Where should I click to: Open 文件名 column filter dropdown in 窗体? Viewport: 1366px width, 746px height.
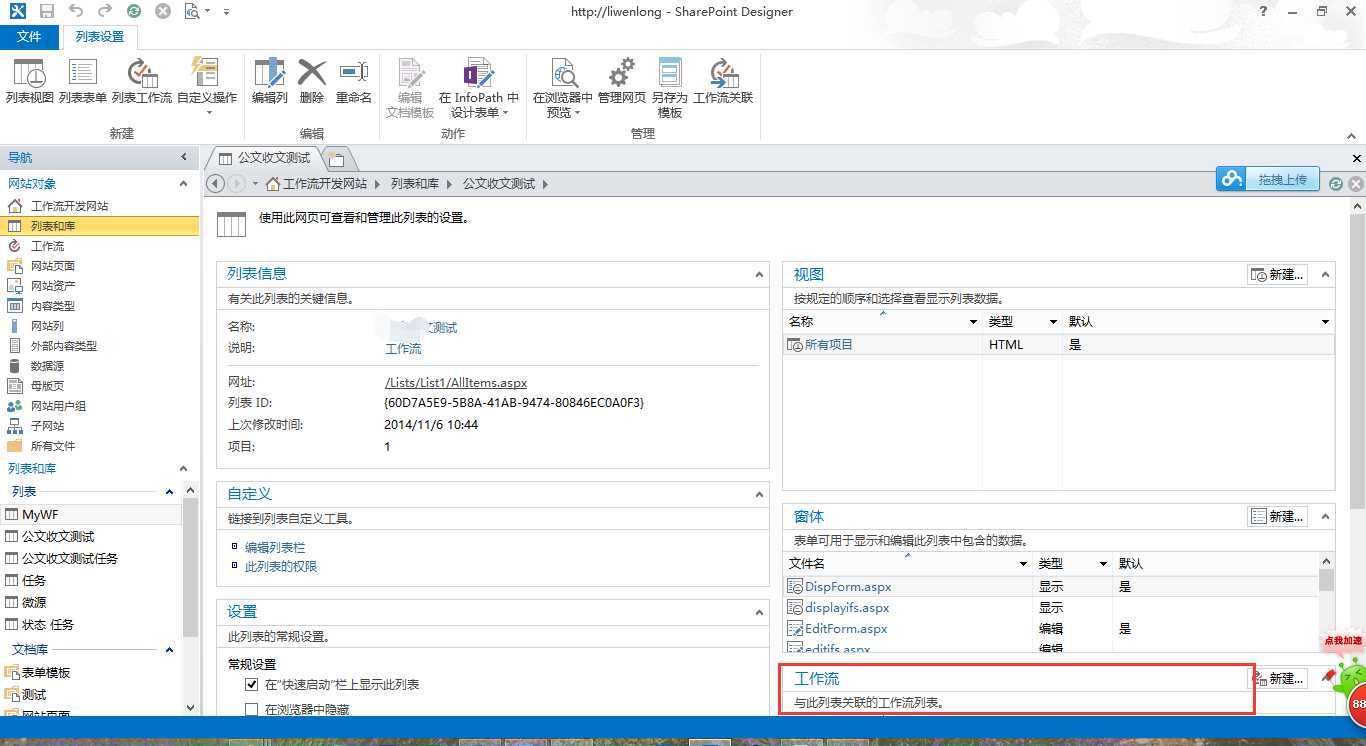click(1023, 564)
